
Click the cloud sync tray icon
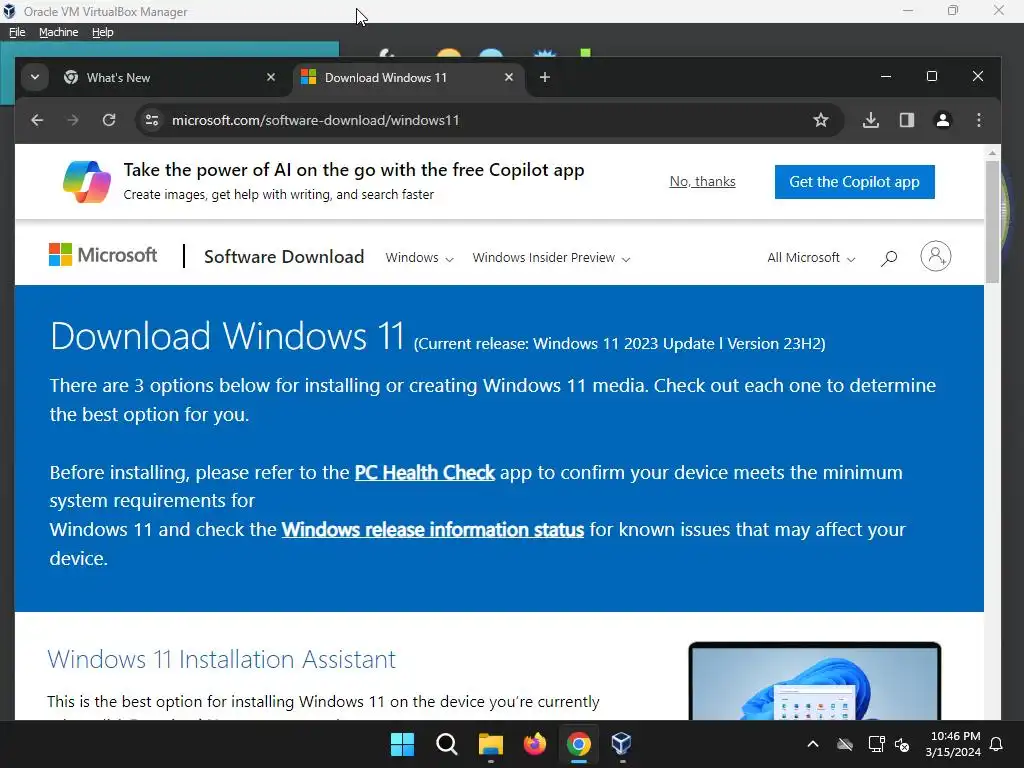[845, 744]
